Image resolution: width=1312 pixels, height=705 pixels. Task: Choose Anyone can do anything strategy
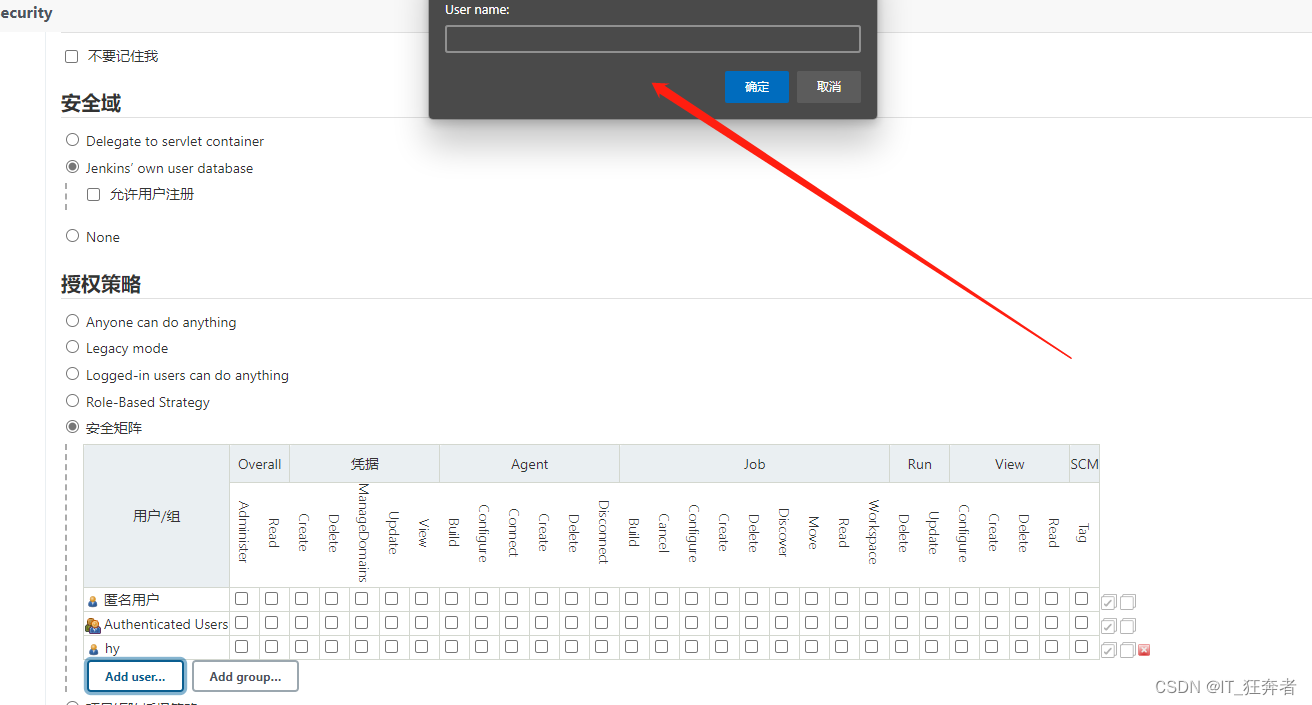tap(72, 321)
